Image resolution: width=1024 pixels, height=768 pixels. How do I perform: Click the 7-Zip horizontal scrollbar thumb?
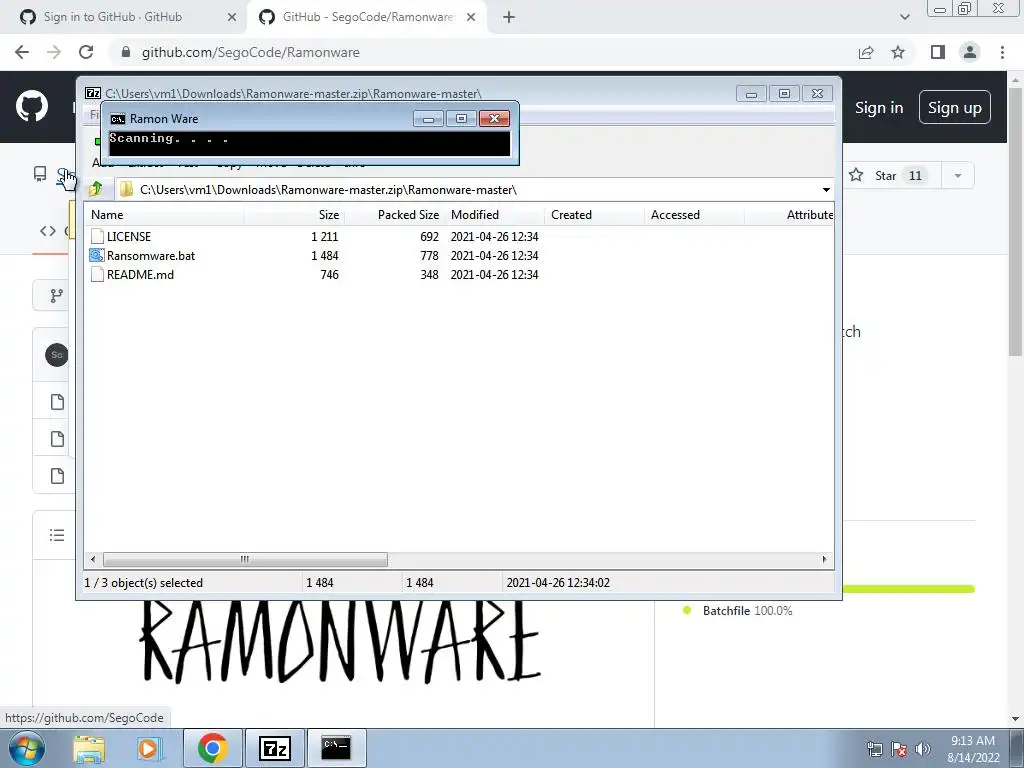pyautogui.click(x=245, y=559)
